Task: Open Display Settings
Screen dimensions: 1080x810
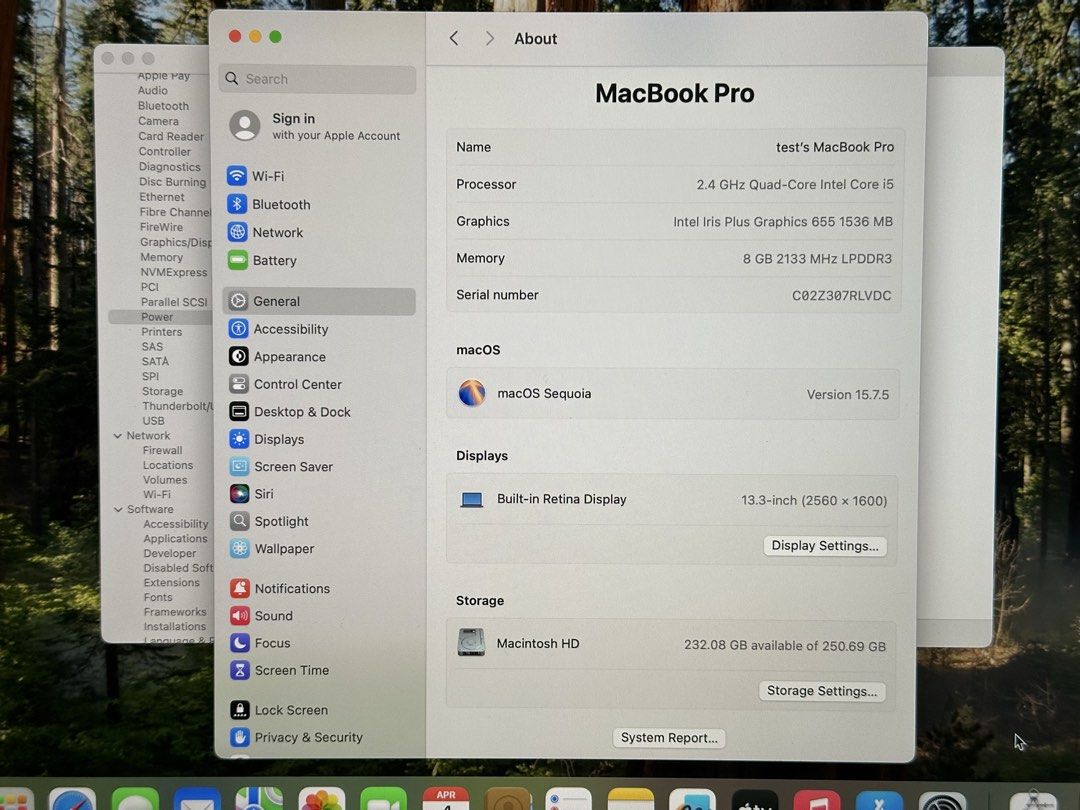Action: (x=825, y=546)
